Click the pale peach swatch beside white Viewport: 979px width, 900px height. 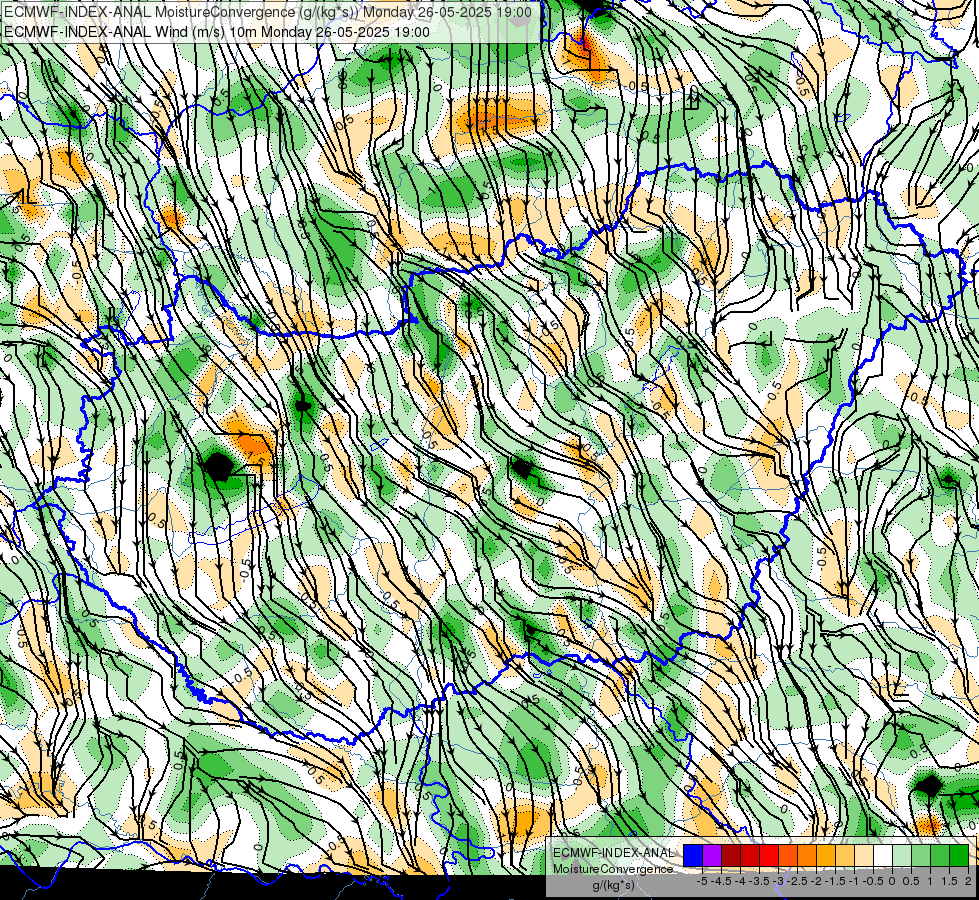pyautogui.click(x=864, y=856)
